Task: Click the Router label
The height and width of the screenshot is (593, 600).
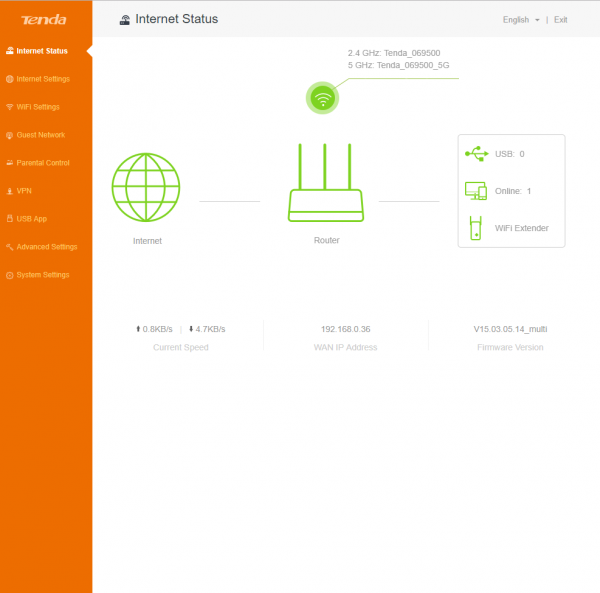Action: [x=327, y=240]
